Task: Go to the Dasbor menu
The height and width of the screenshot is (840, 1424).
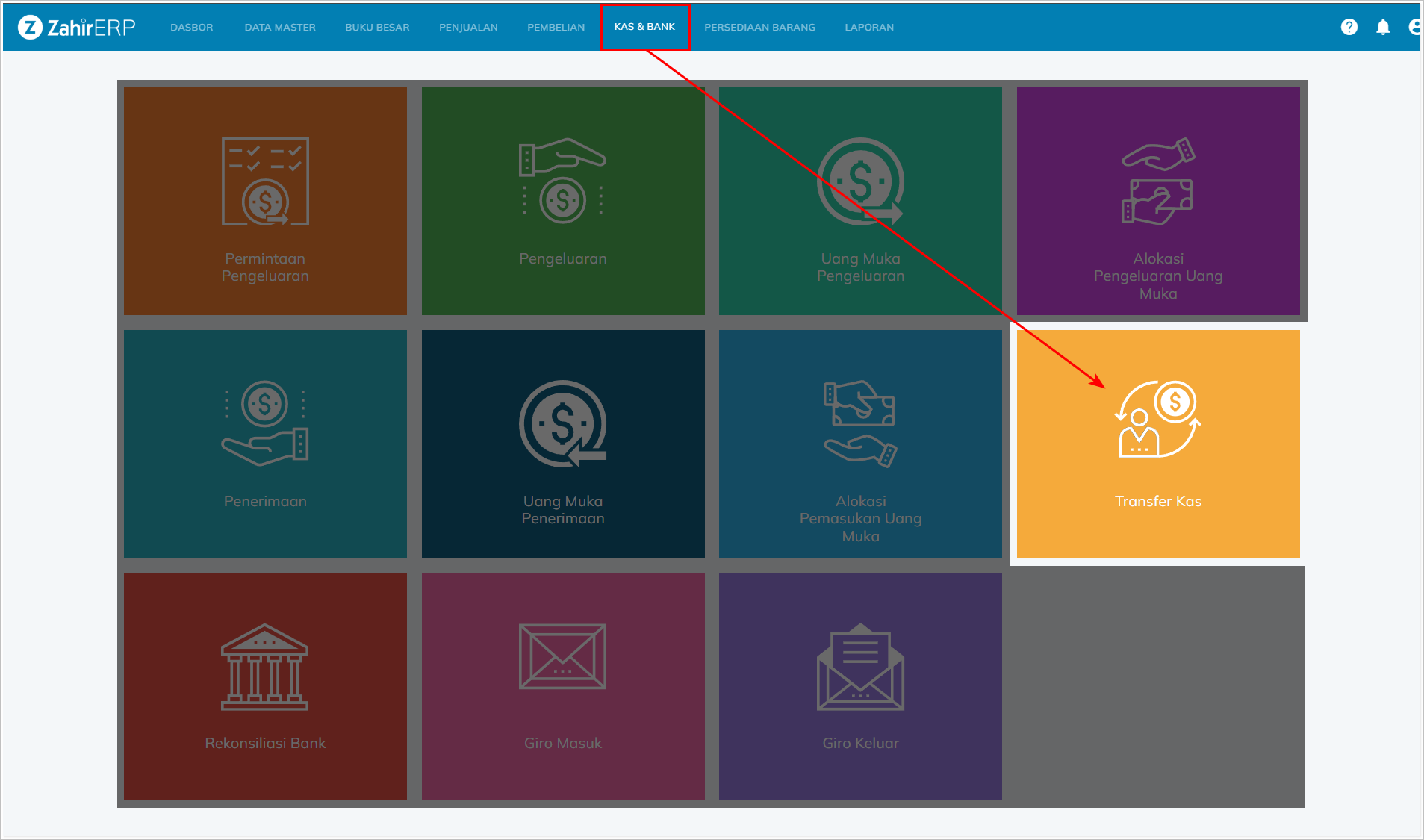Action: tap(191, 27)
